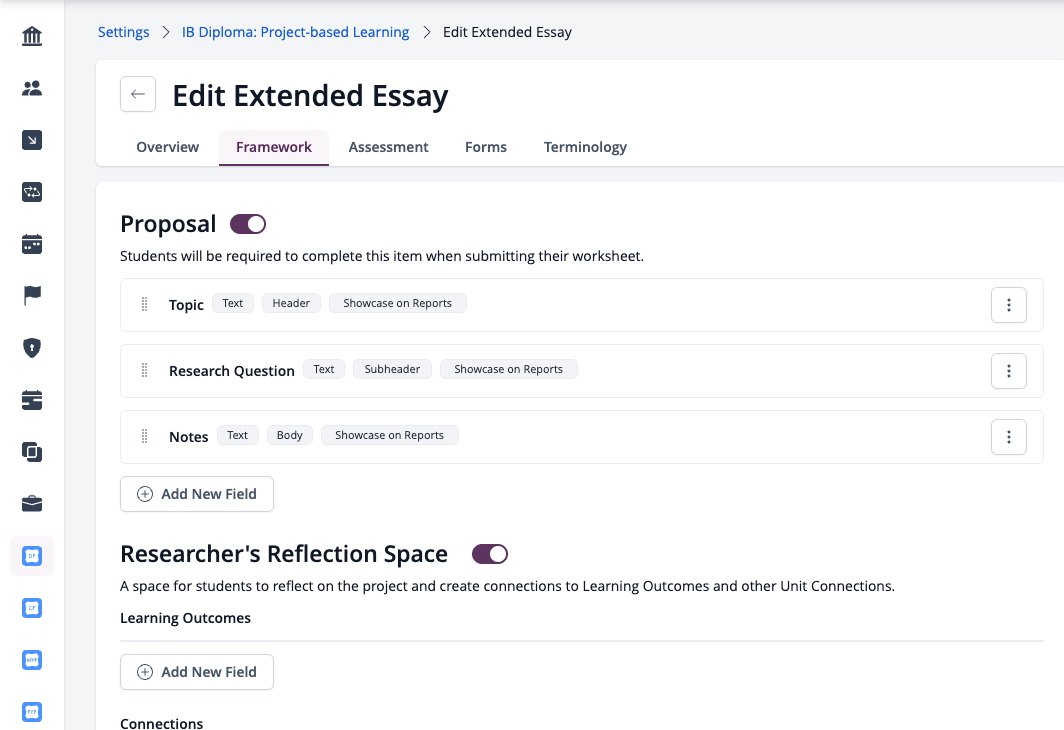
Task: Open the three-dot menu for Topic field
Action: [1008, 305]
